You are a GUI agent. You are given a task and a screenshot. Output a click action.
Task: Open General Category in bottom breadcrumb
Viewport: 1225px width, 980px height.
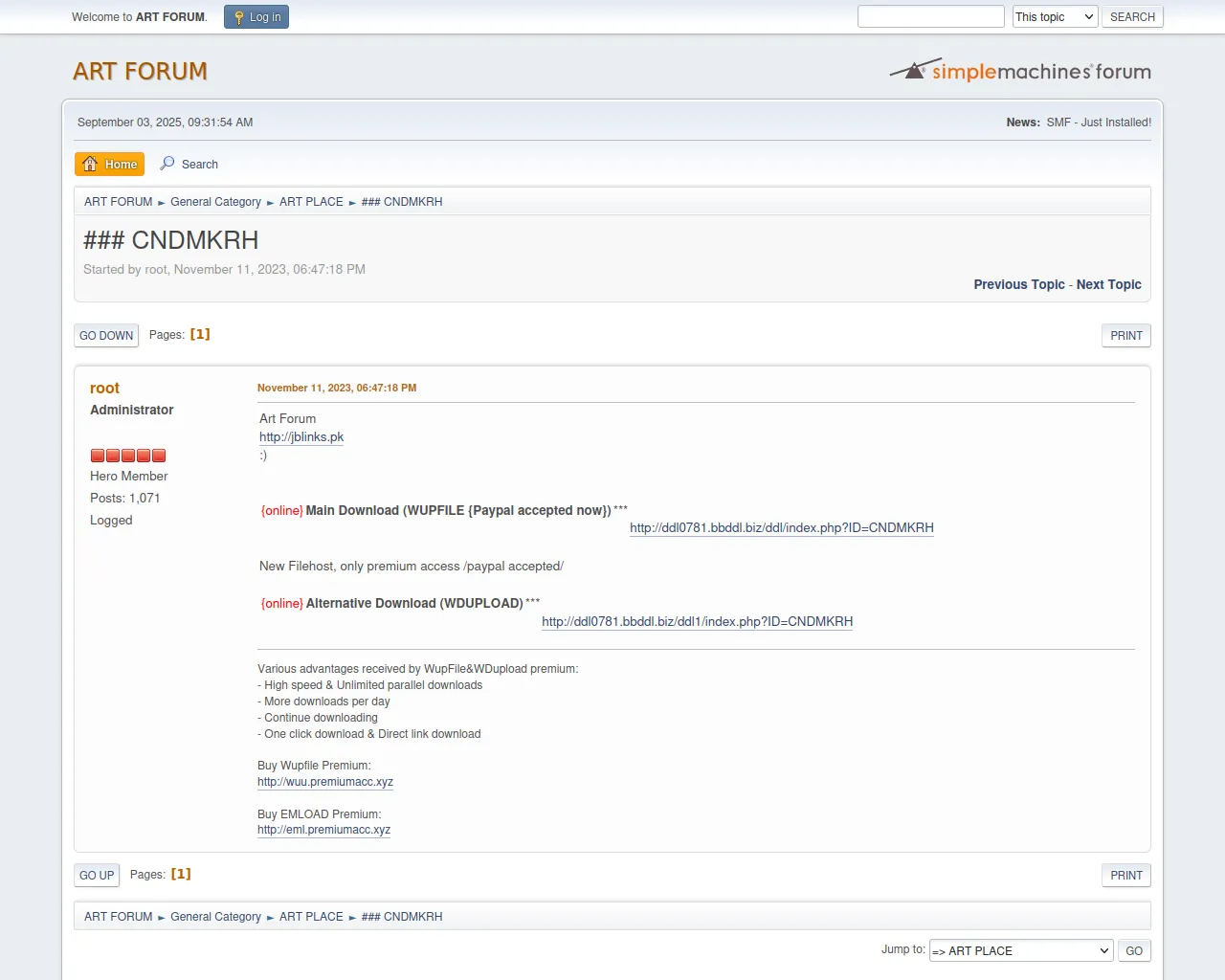pos(215,917)
